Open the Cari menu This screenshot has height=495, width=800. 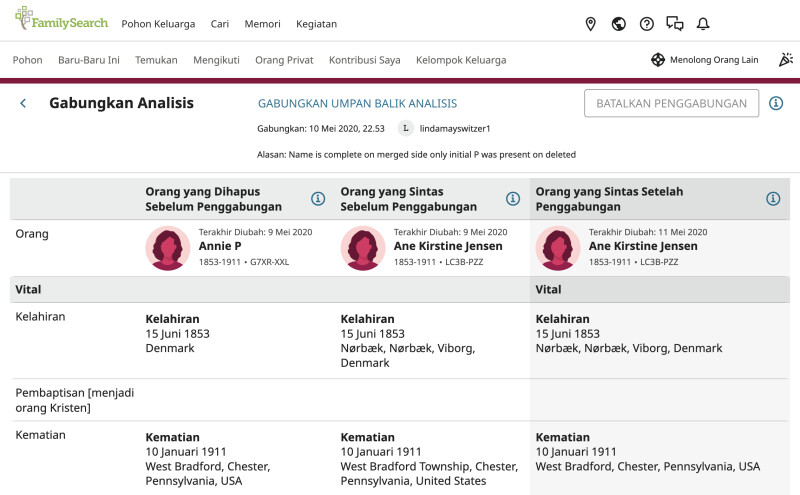click(x=220, y=24)
